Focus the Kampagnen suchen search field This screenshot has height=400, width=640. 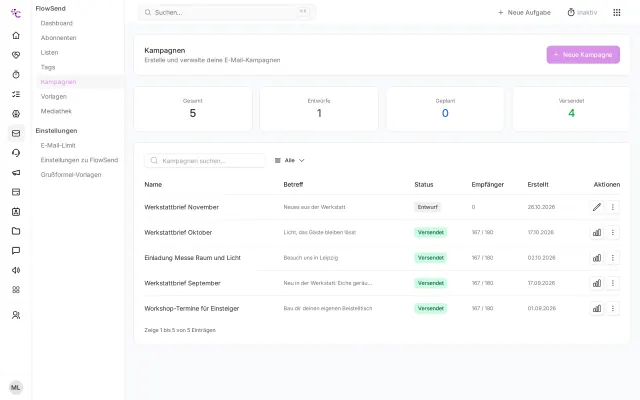coord(205,161)
